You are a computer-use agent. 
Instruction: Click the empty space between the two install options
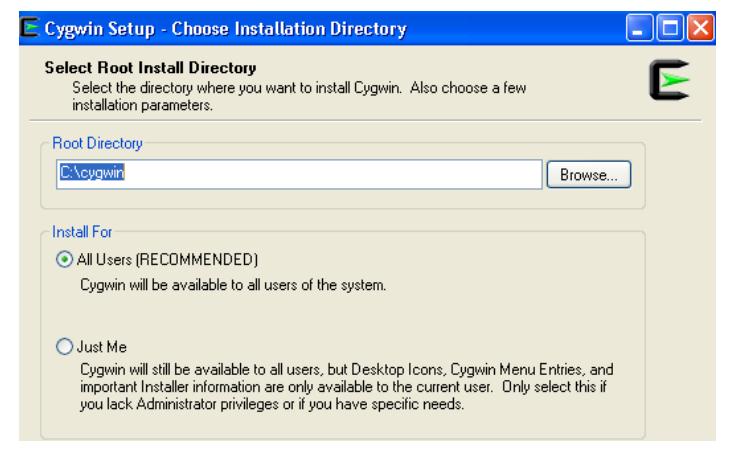click(x=340, y=318)
